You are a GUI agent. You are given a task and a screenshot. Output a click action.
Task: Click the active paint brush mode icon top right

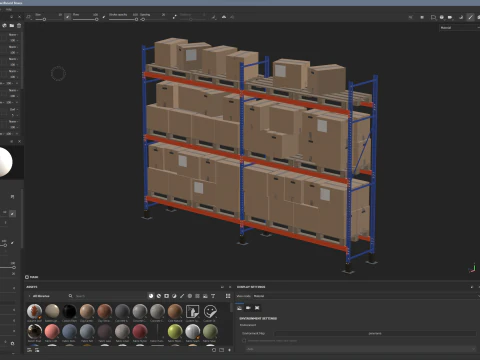pos(470,17)
